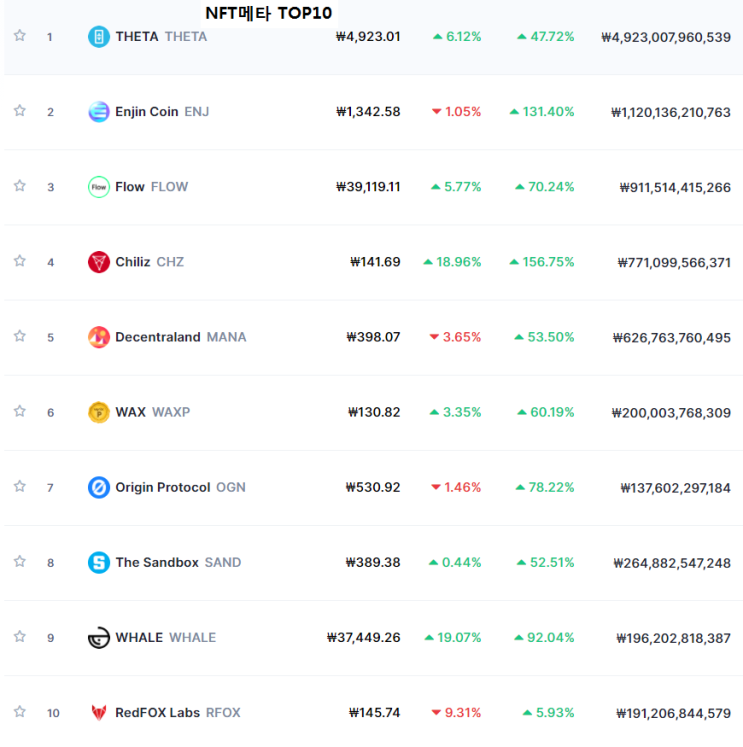This screenshot has width=743, height=747.
Task: Click WAX price ₩130.82
Action: pos(374,412)
